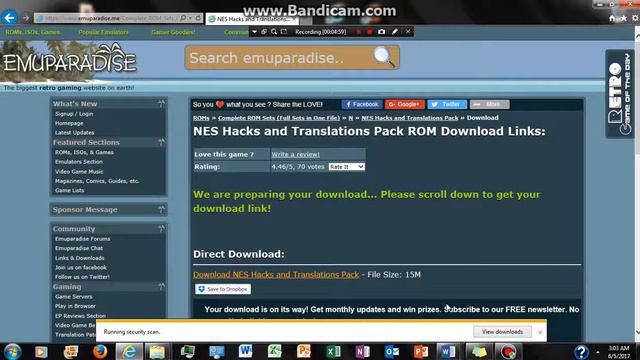Collapse the Featured Sections sidebar panel
The width and height of the screenshot is (640, 360).
(161, 142)
